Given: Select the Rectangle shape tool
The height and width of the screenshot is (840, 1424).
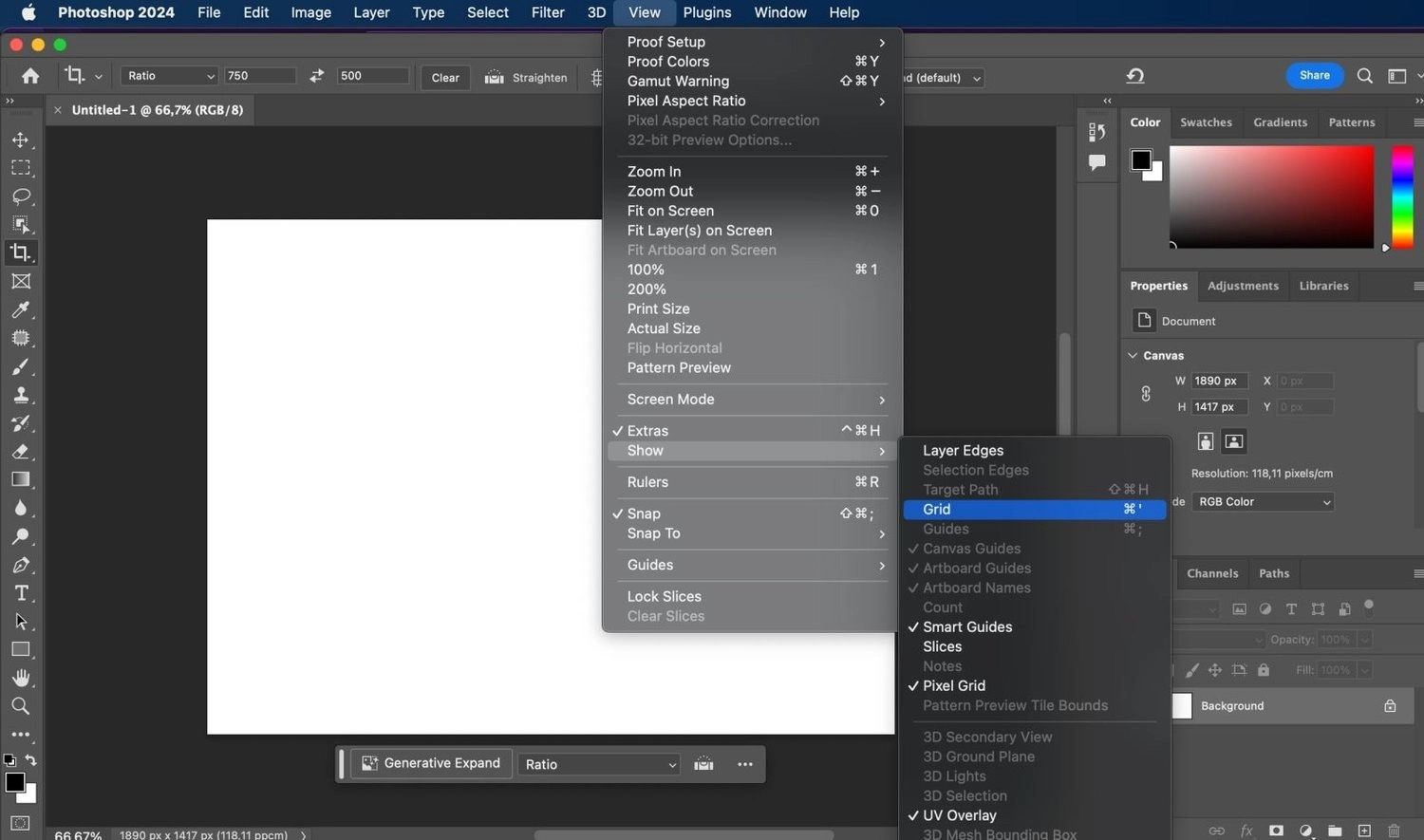Looking at the screenshot, I should pos(20,650).
